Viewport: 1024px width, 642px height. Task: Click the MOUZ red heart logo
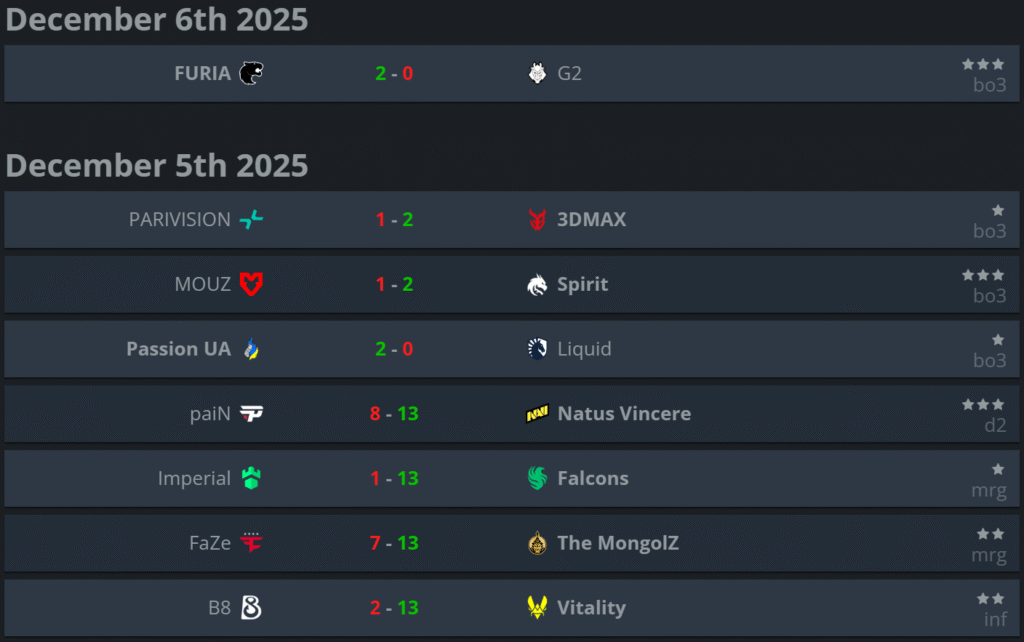point(251,284)
